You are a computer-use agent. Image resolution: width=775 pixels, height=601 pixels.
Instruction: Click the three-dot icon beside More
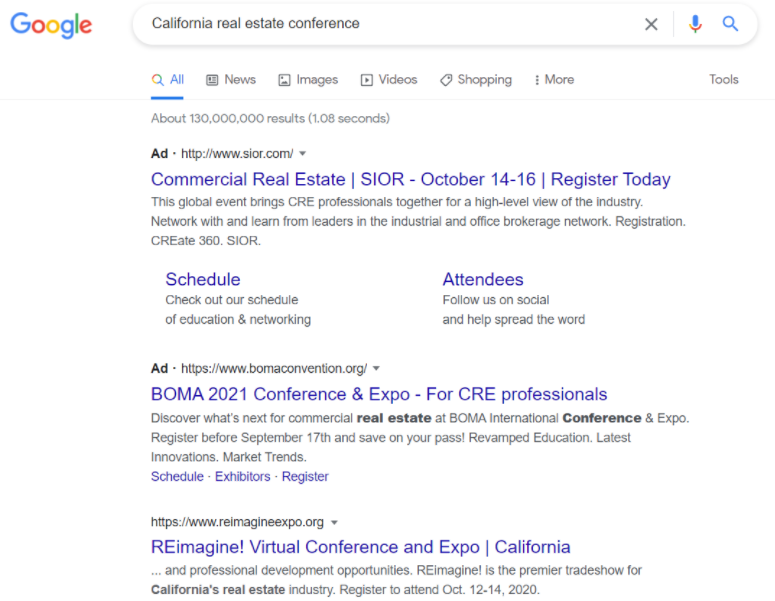click(x=537, y=80)
